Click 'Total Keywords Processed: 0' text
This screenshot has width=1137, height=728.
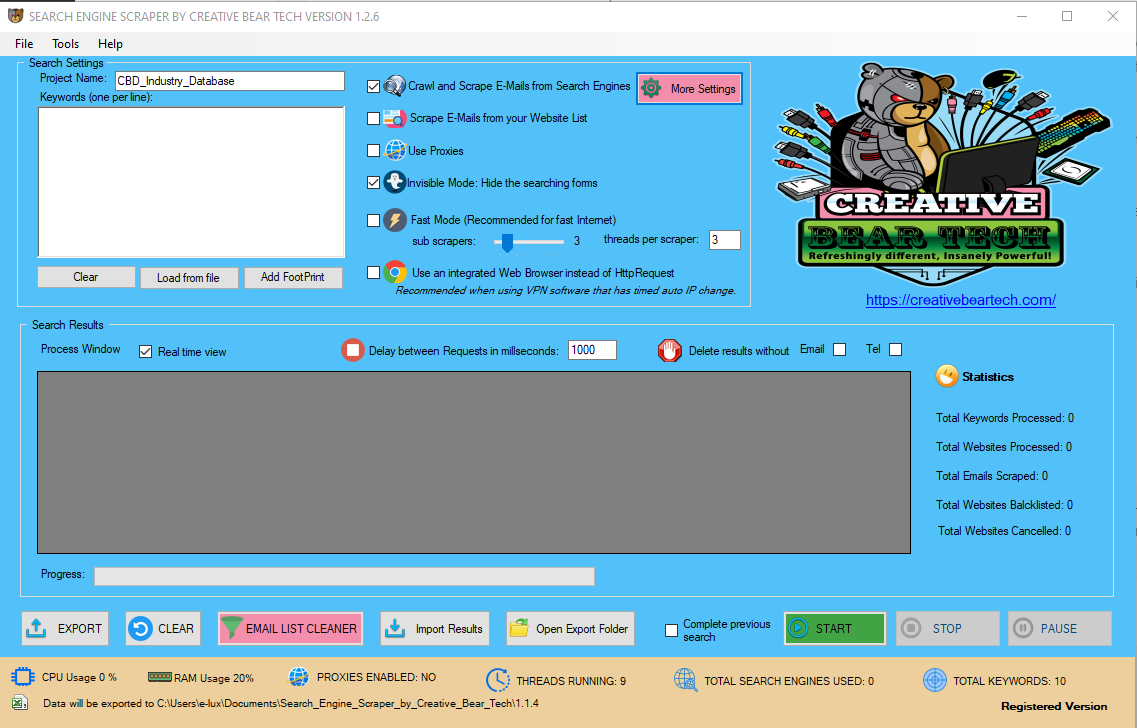point(1004,418)
